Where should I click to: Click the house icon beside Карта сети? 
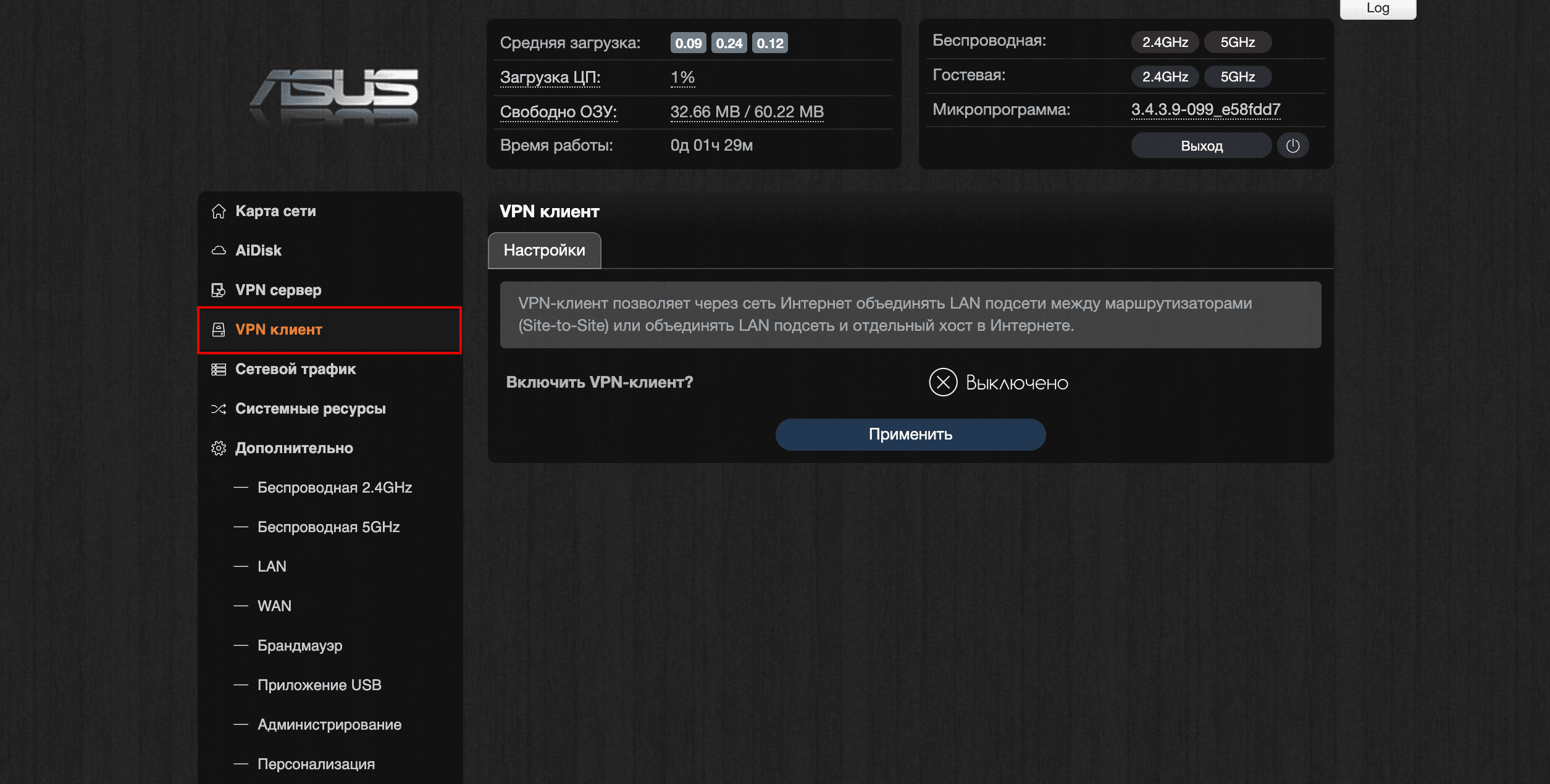click(219, 211)
